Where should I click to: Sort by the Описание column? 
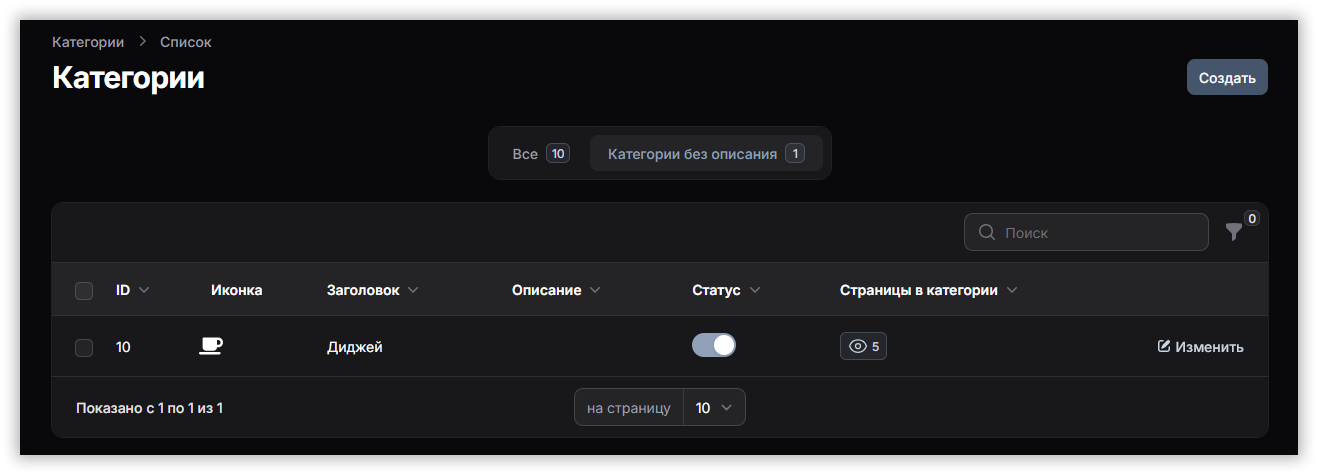point(556,290)
